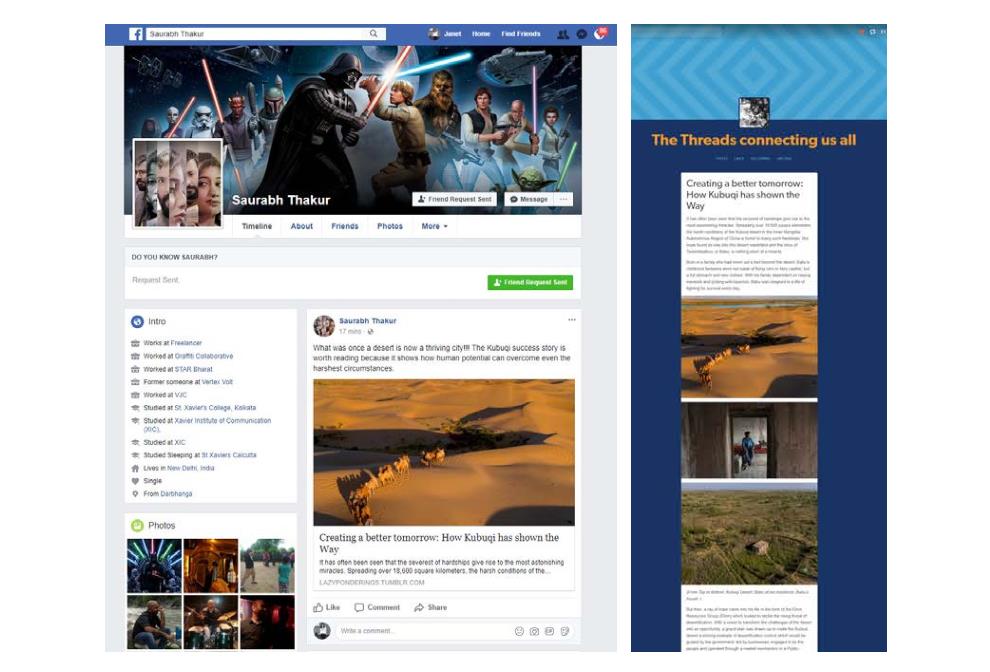The height and width of the screenshot is (672, 990).
Task: Click the Saurabh Thakur post author link
Action: (x=367, y=321)
